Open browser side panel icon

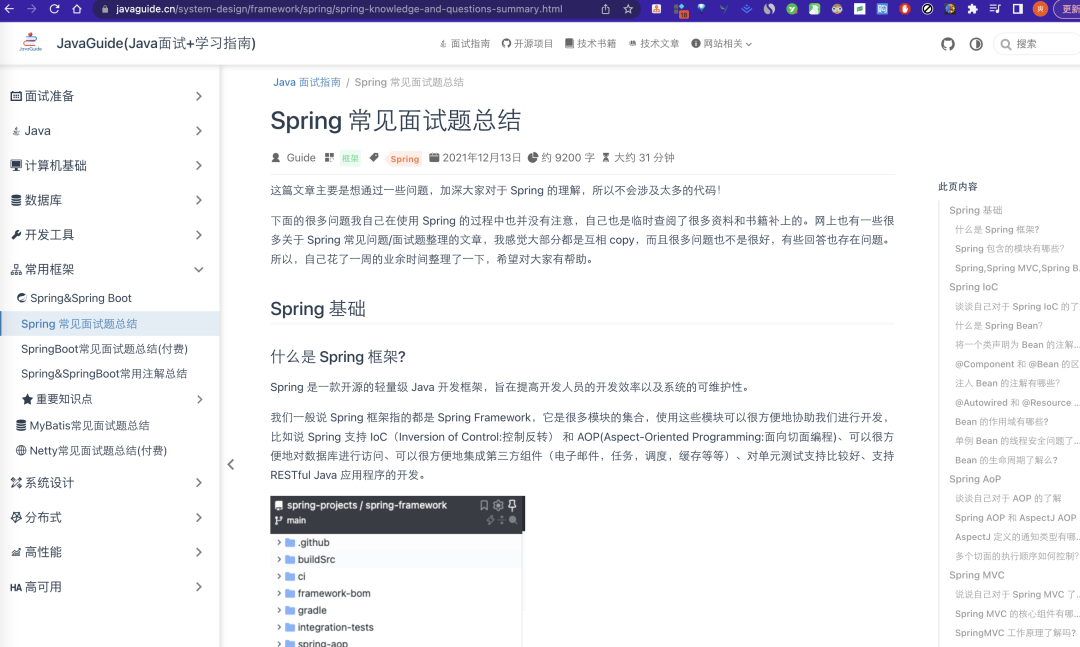pyautogui.click(x=1017, y=9)
